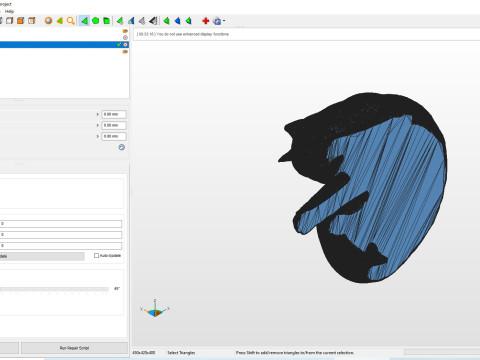Click the red circle icon in second tree row
Viewport: 480px width, 360px height.
[125, 38]
